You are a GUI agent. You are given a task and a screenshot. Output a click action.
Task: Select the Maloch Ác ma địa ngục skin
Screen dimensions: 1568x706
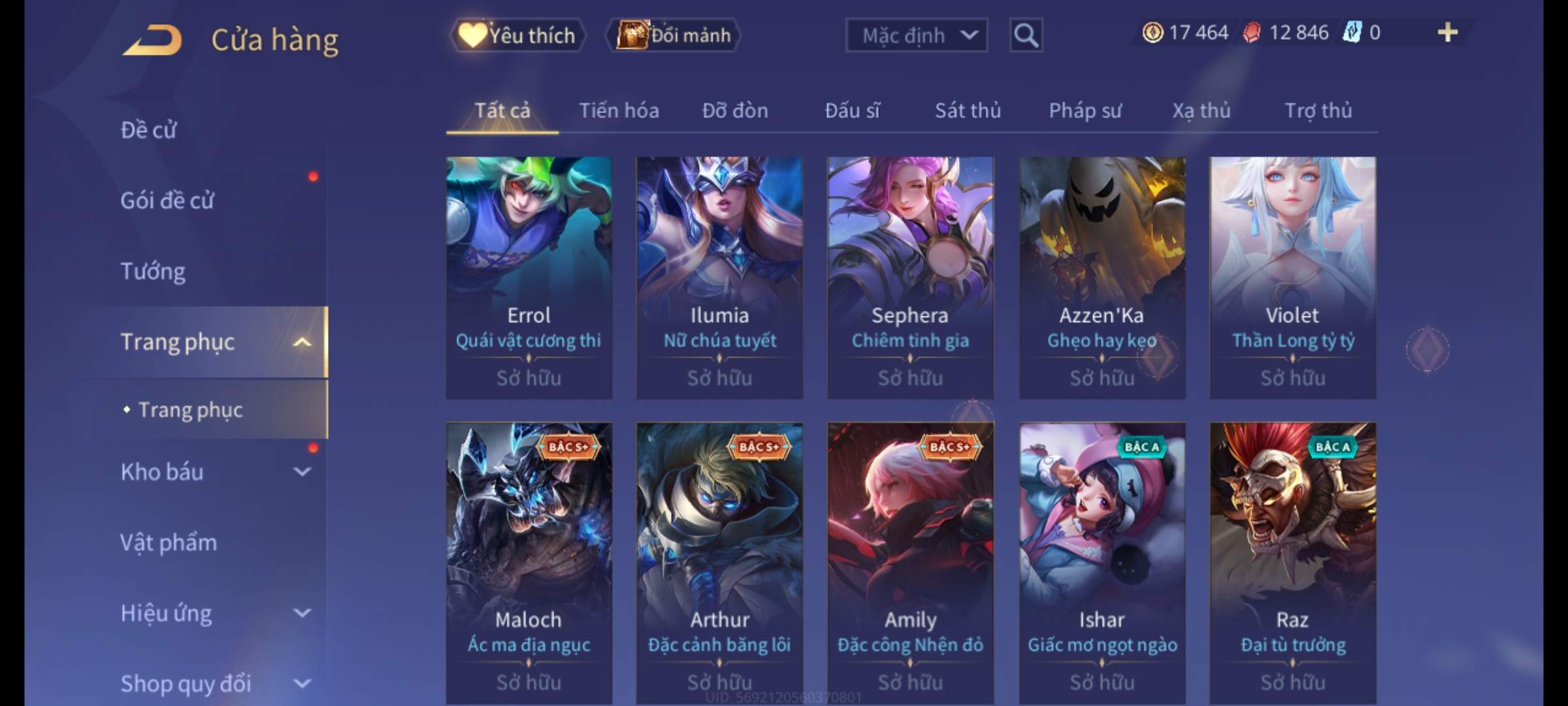pyautogui.click(x=529, y=563)
